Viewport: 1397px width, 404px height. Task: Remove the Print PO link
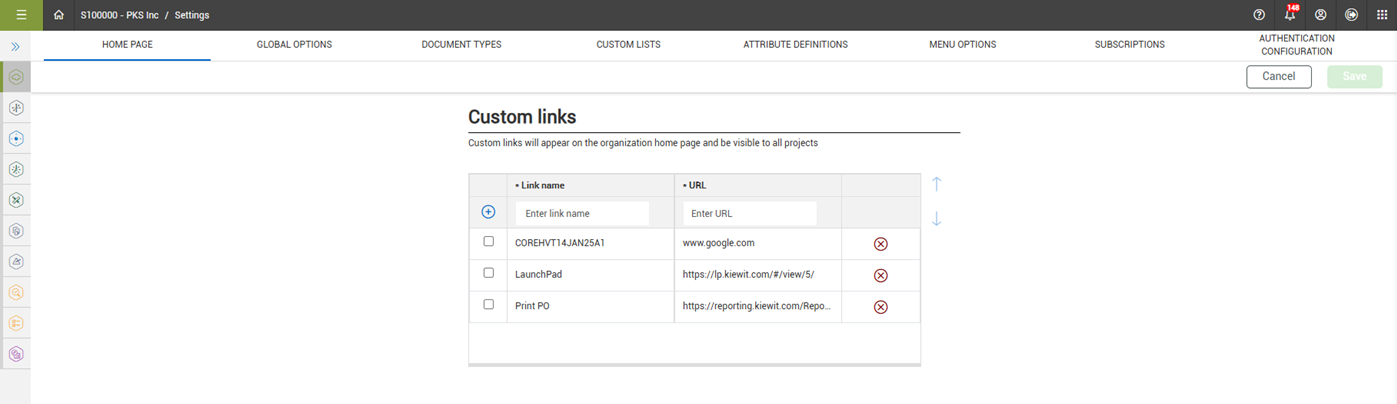[x=881, y=307]
